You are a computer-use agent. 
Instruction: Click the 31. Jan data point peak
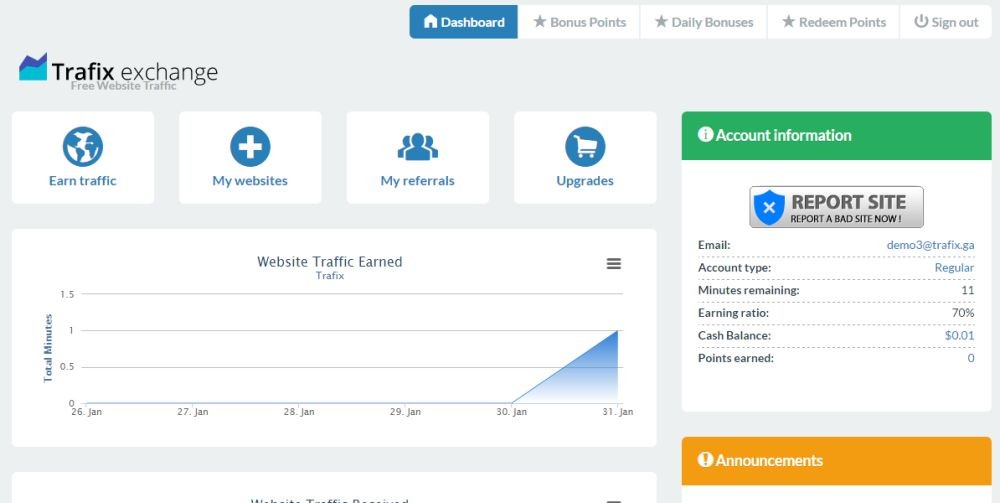(618, 331)
